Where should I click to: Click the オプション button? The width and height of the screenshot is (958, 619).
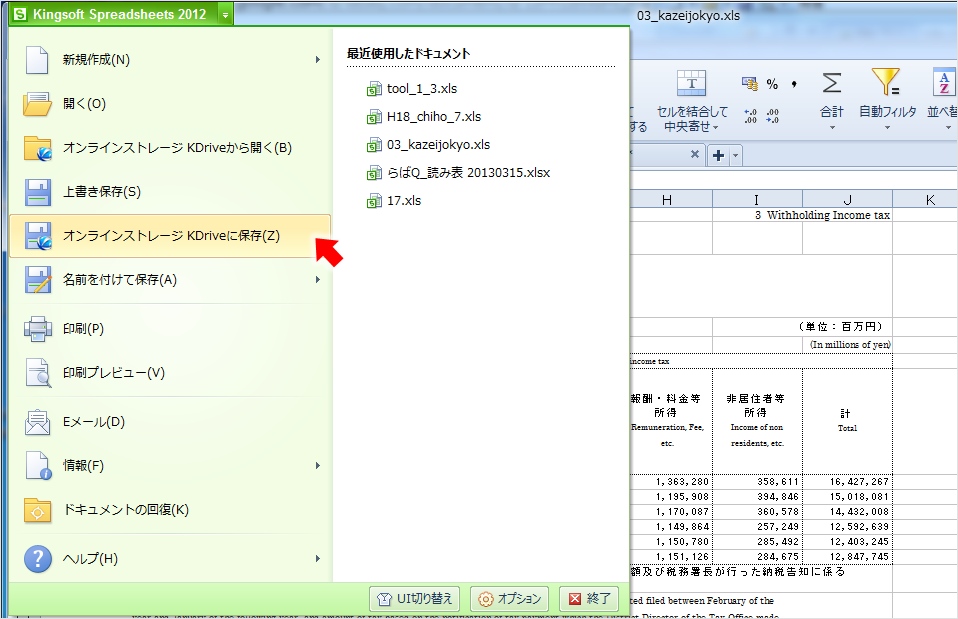[510, 599]
